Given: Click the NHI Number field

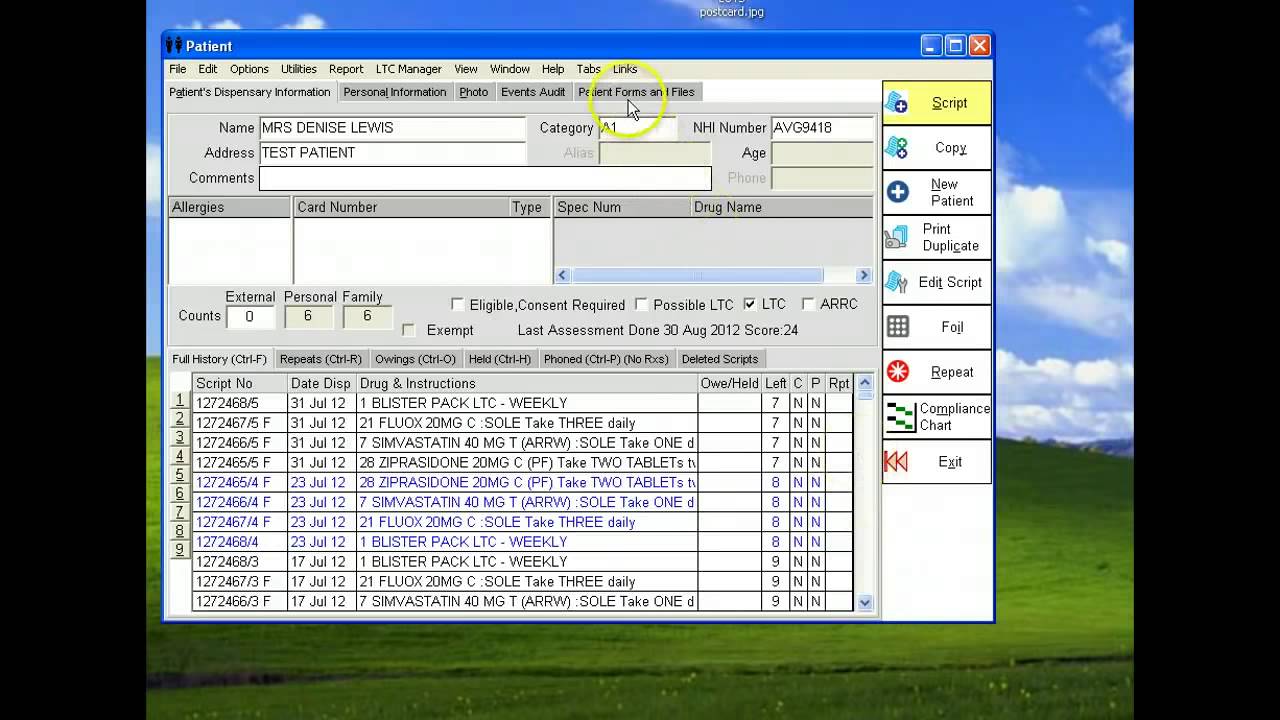Looking at the screenshot, I should (821, 128).
